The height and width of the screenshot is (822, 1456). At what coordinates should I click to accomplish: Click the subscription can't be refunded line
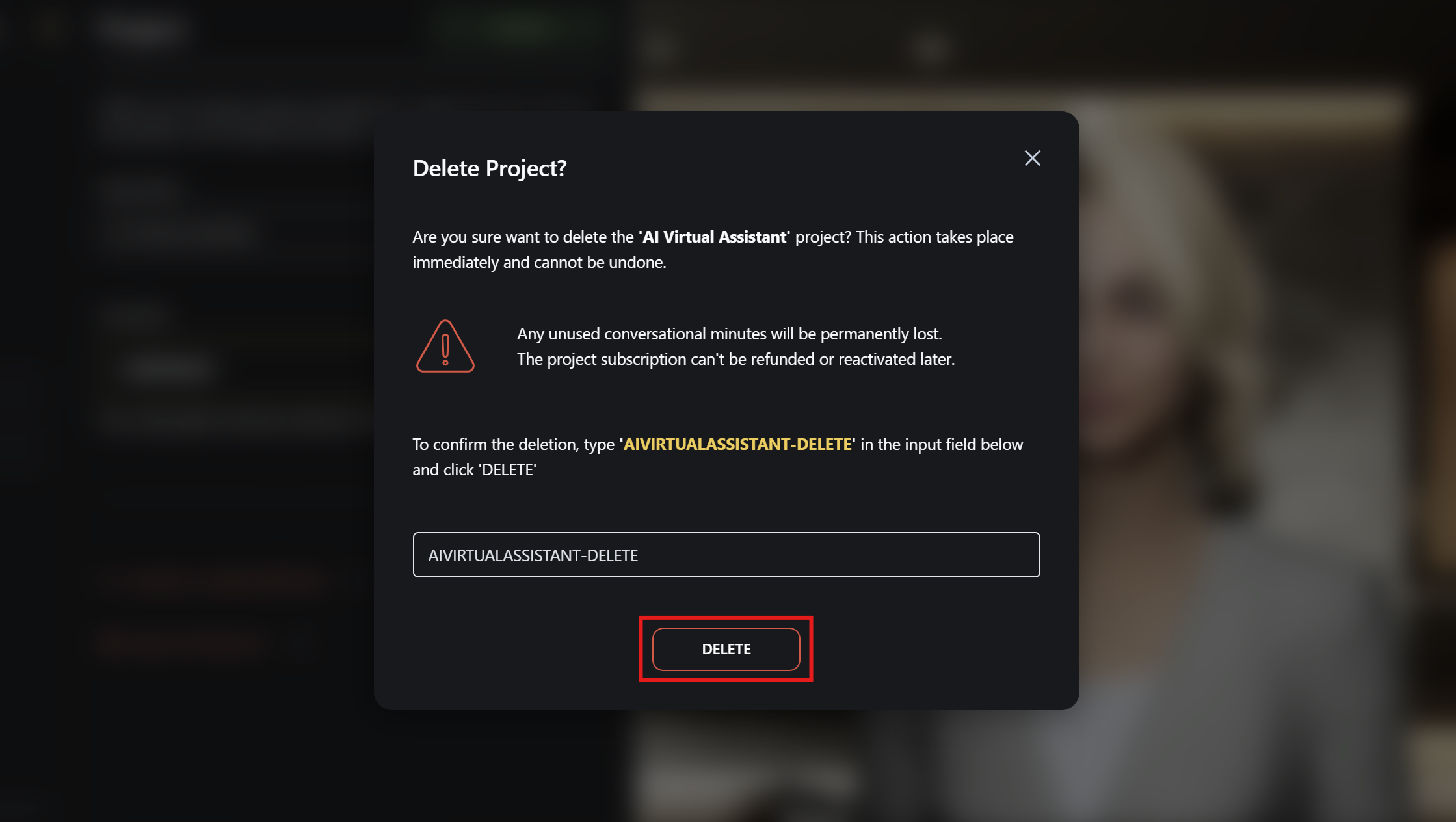tap(735, 359)
